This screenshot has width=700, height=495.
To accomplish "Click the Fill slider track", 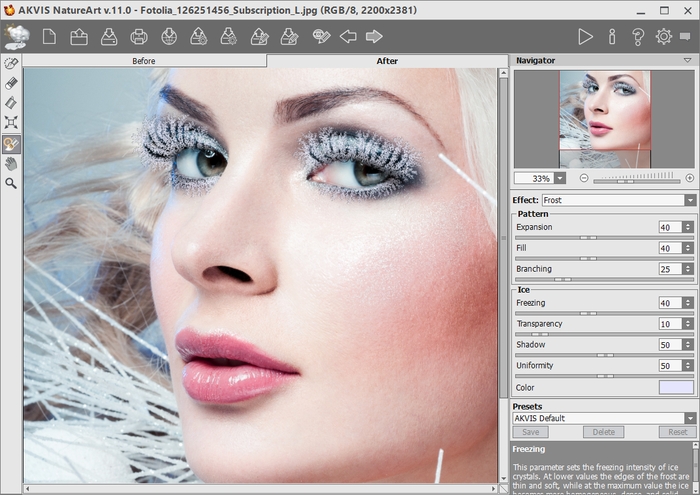I will [604, 258].
